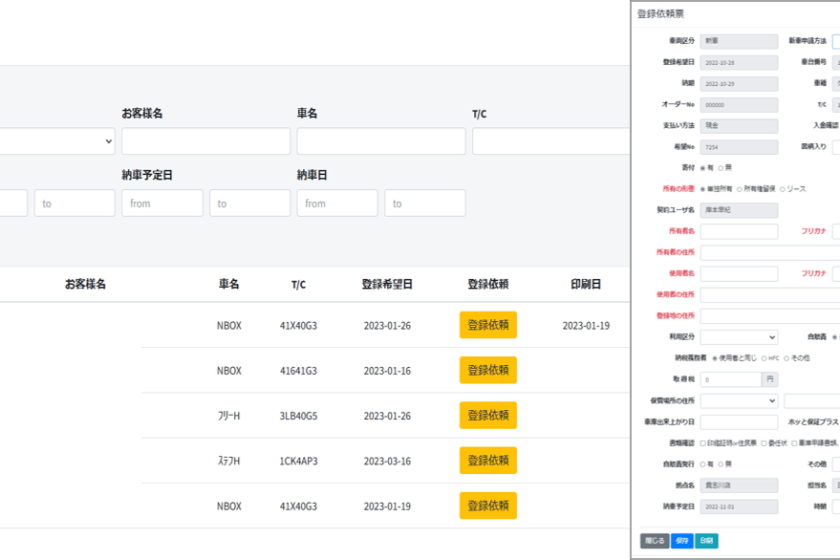Viewport: 840px width, 560px height.
Task: Select 無 for the 寄付 option
Action: click(x=723, y=167)
